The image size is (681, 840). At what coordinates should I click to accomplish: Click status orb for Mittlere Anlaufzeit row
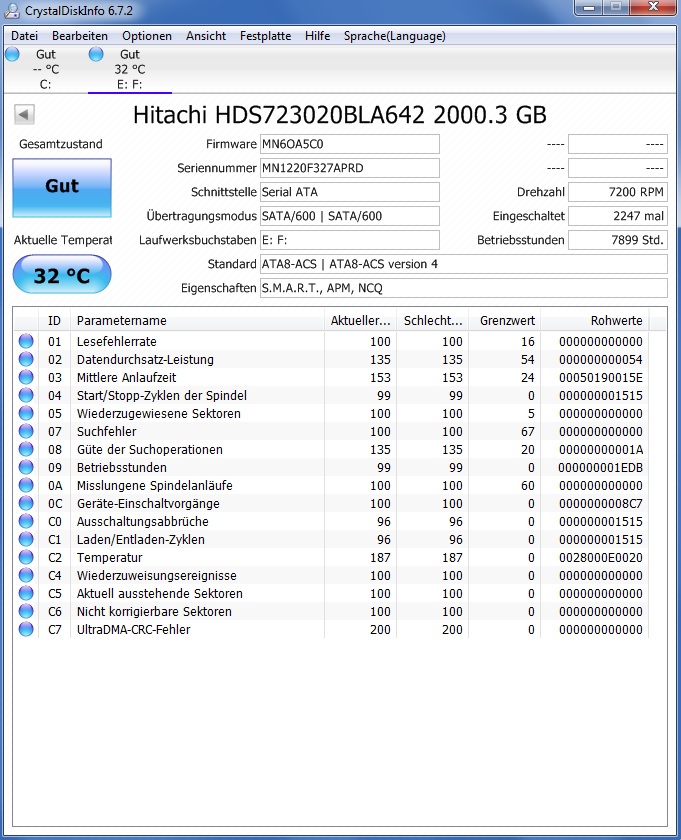(x=26, y=377)
